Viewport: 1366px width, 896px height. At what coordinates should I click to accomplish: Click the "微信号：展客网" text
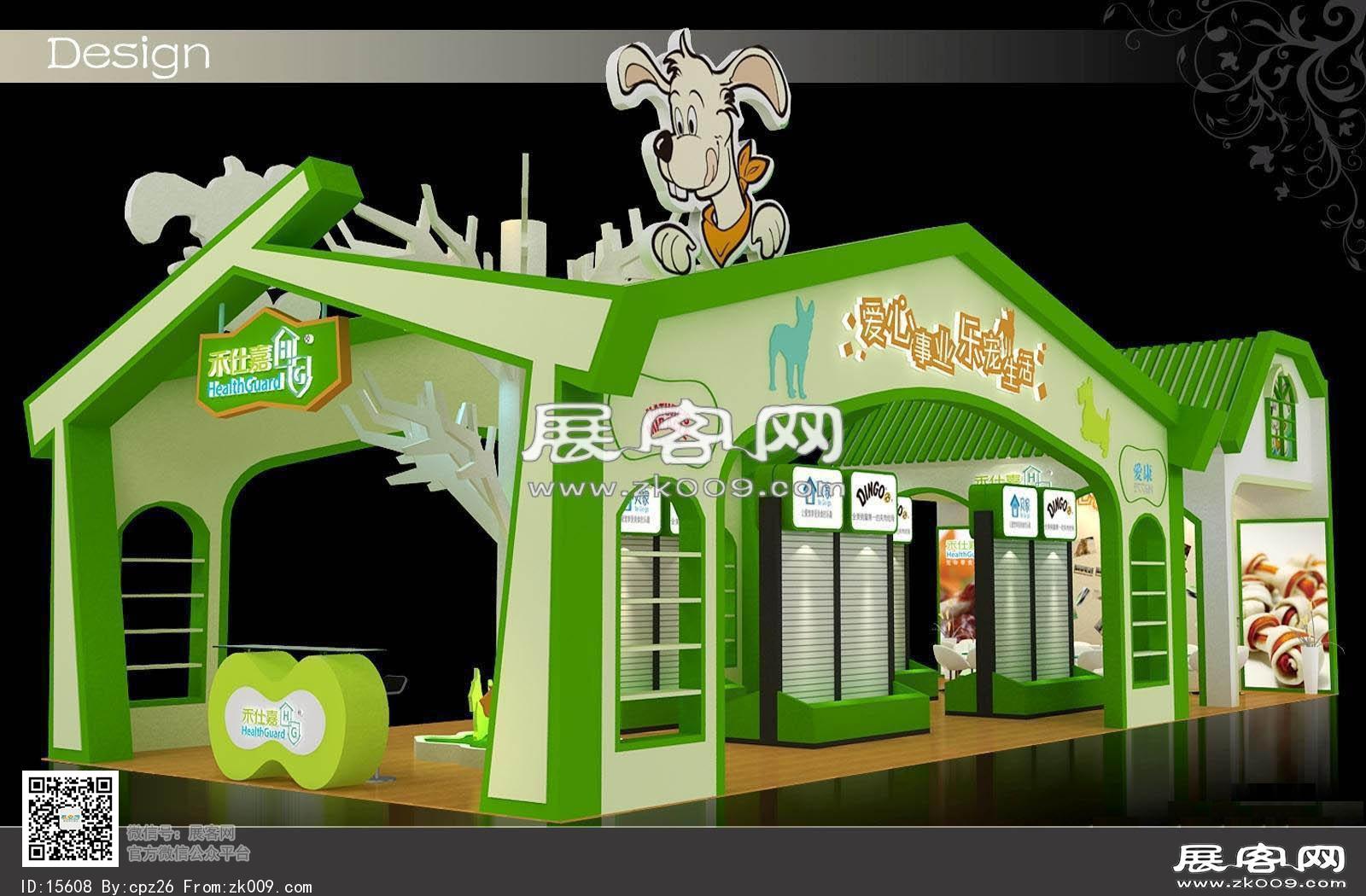pyautogui.click(x=180, y=834)
